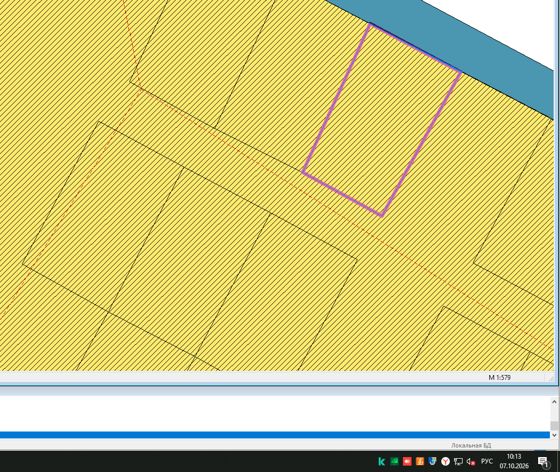This screenshot has width=560, height=472.
Task: Click the log panel scrollbar thumb
Action: tap(554, 426)
